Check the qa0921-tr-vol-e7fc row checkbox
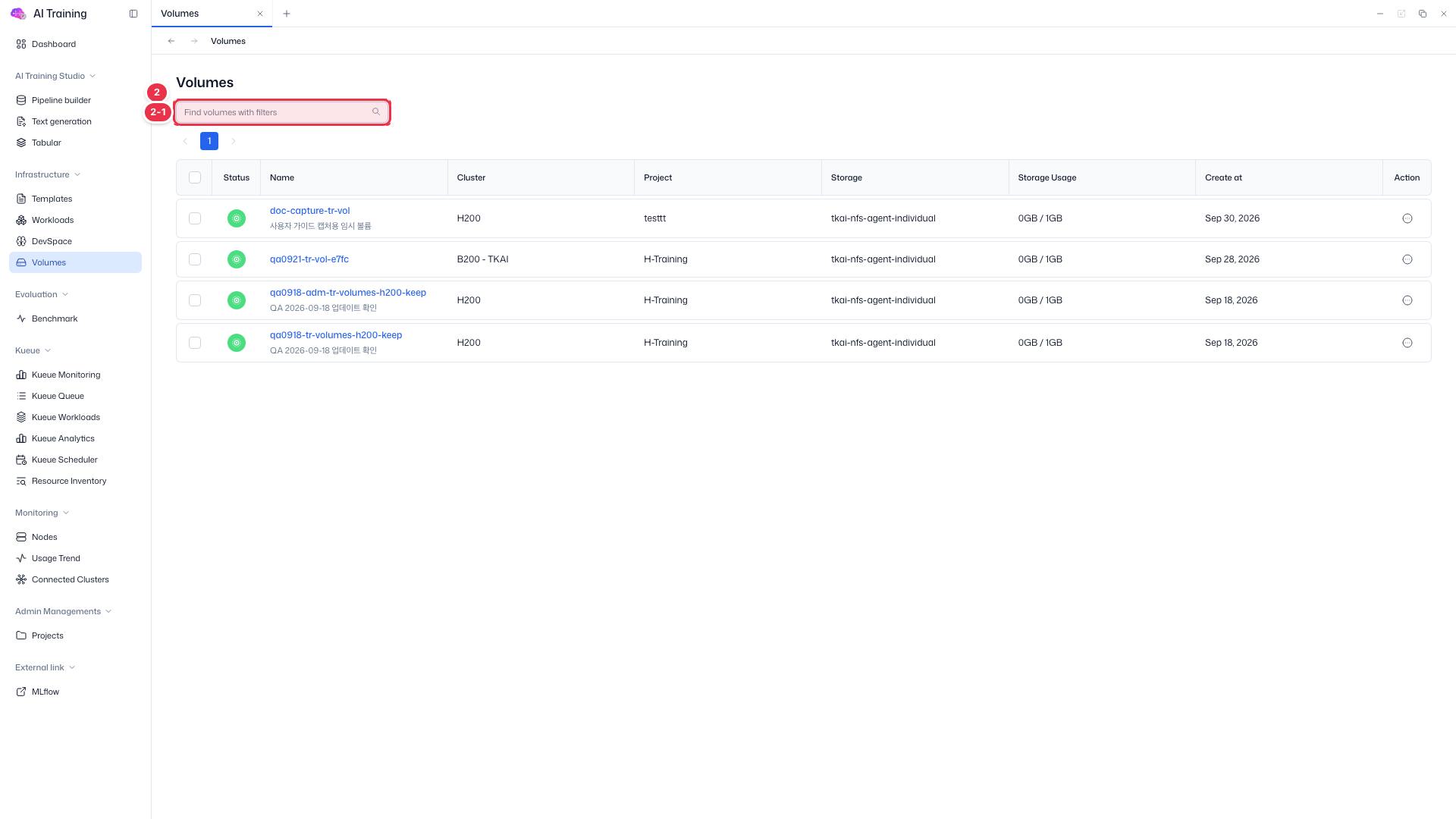 pos(195,259)
